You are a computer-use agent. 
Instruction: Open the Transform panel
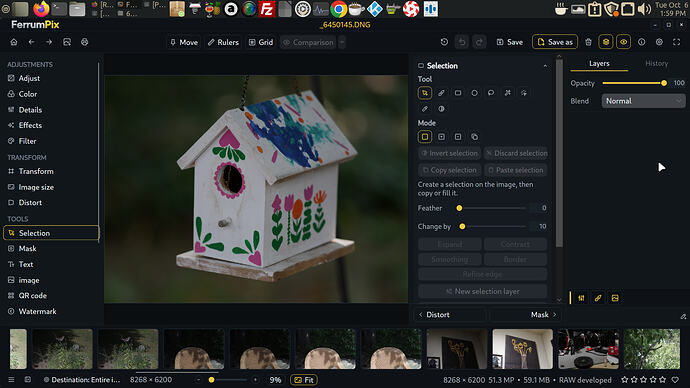coord(51,171)
